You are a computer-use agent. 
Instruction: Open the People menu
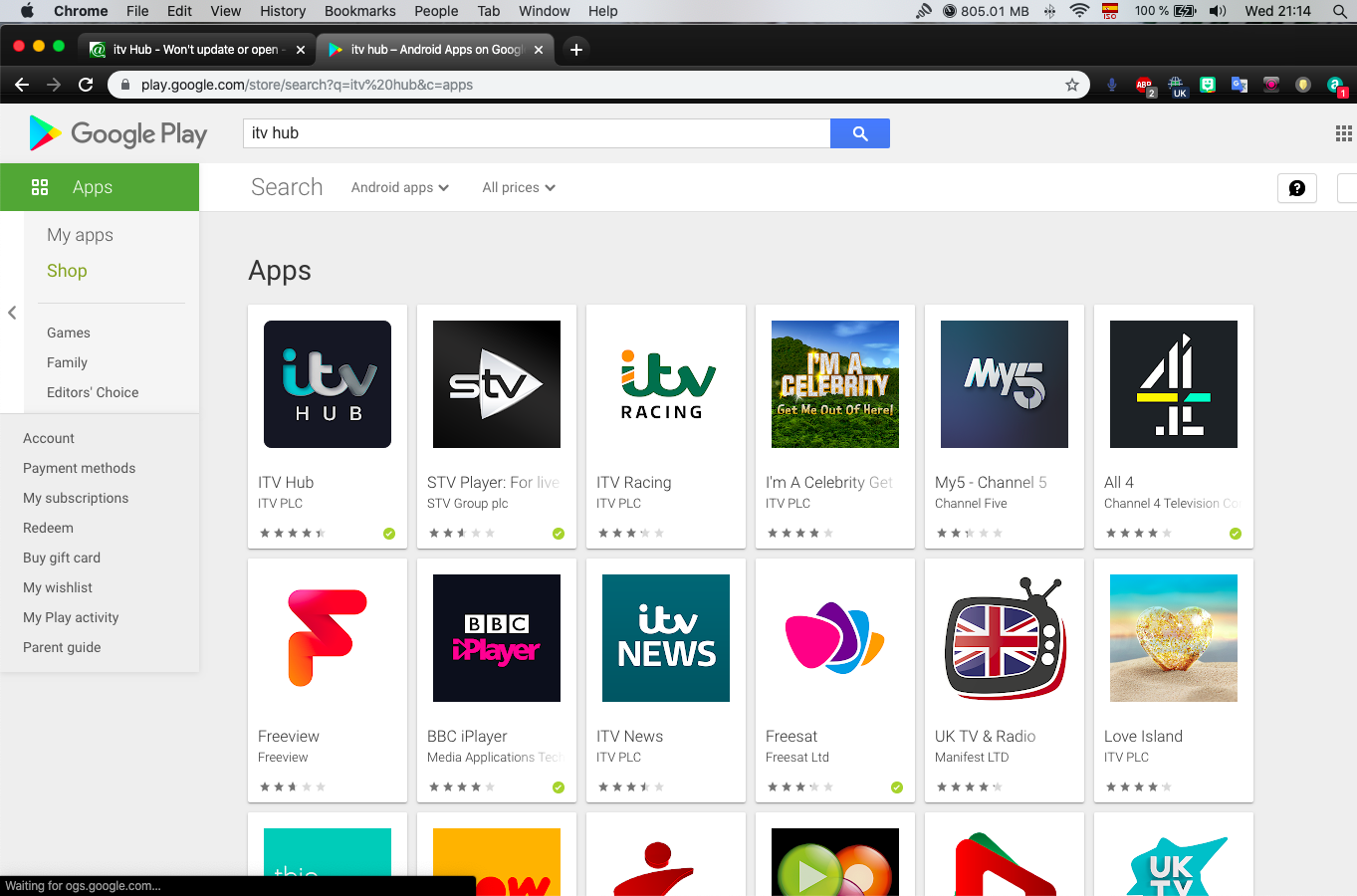click(x=436, y=11)
